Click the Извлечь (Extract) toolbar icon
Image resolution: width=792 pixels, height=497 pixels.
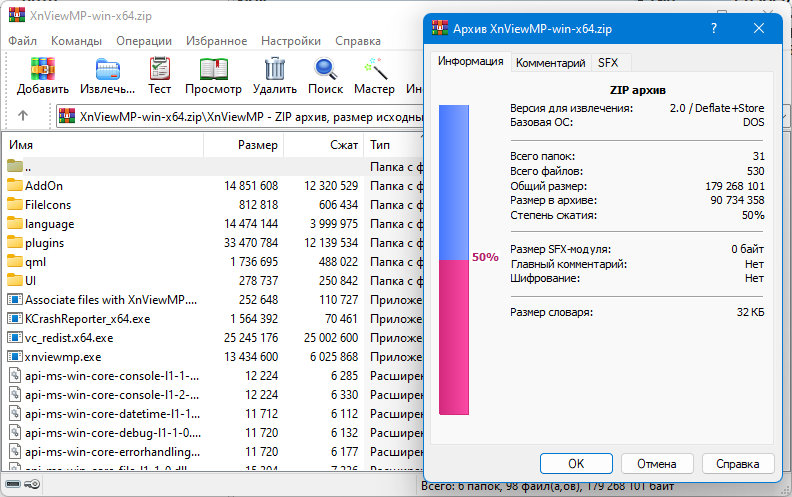click(108, 69)
